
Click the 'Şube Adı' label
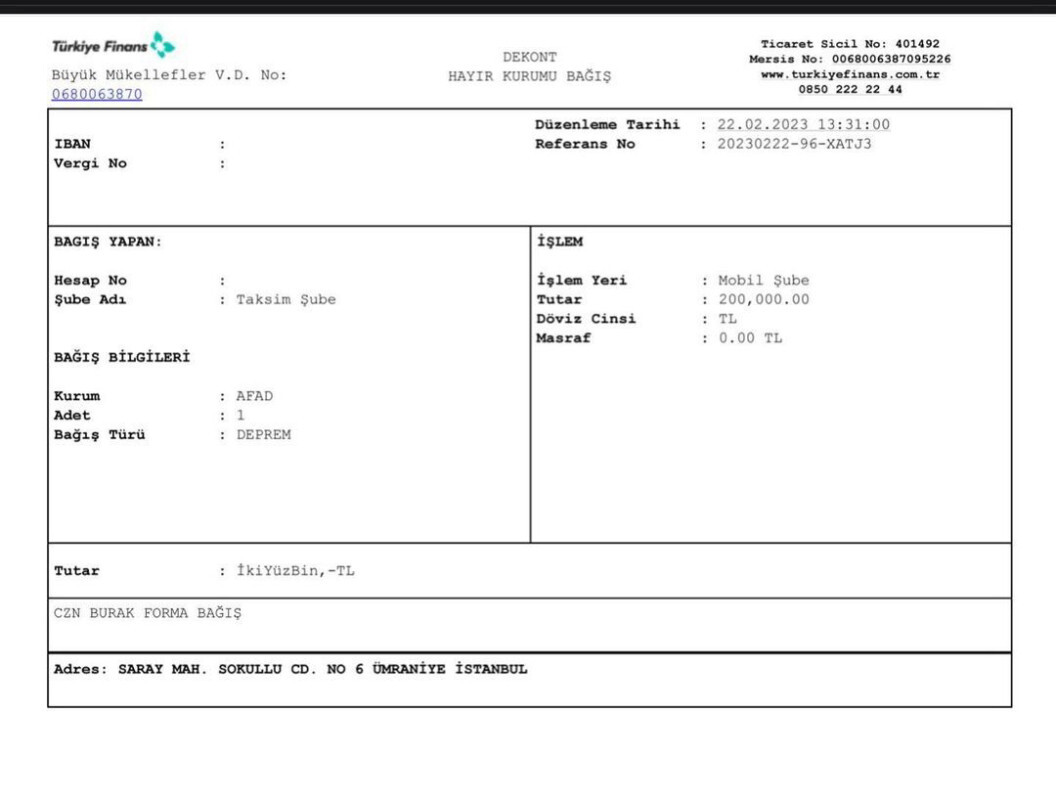tap(90, 300)
